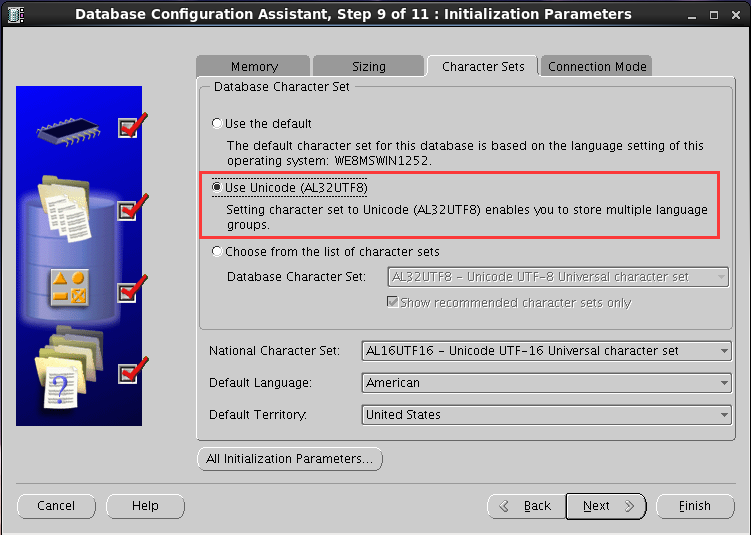
Task: Click the WE8MSWIN1252 default character set text
Action: pos(381,160)
